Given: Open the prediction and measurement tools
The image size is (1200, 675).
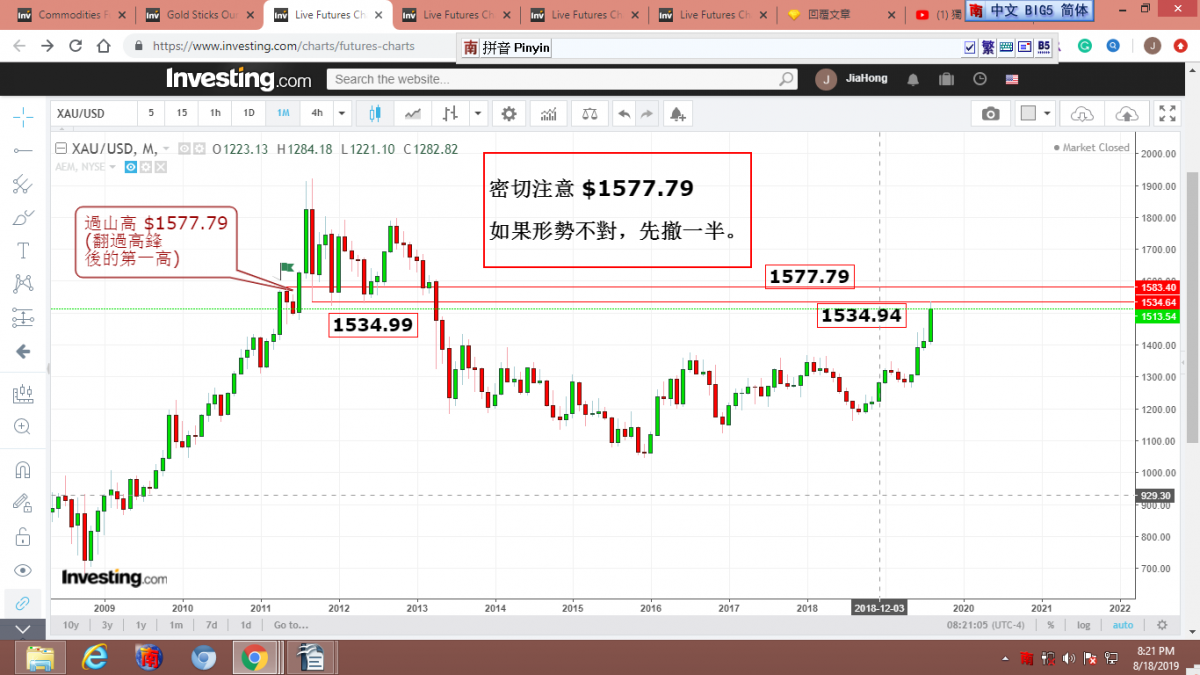Looking at the screenshot, I should [x=22, y=318].
